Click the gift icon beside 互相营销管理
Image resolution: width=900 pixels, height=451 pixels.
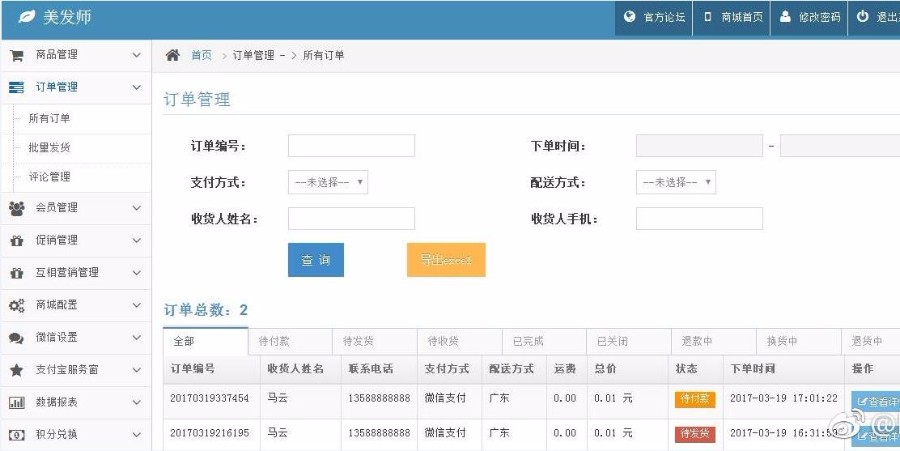[x=17, y=273]
